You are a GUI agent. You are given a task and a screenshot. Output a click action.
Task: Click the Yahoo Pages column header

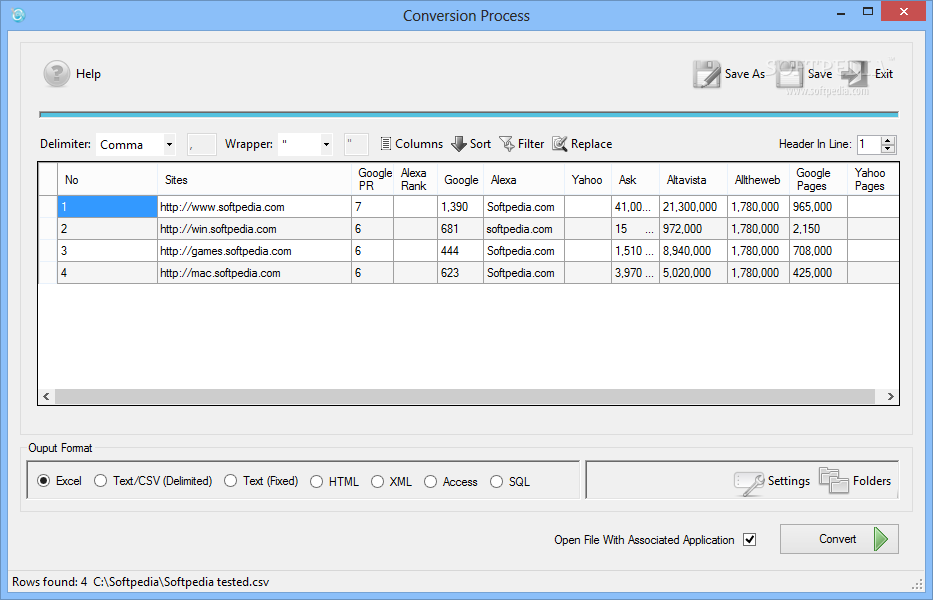(x=872, y=180)
